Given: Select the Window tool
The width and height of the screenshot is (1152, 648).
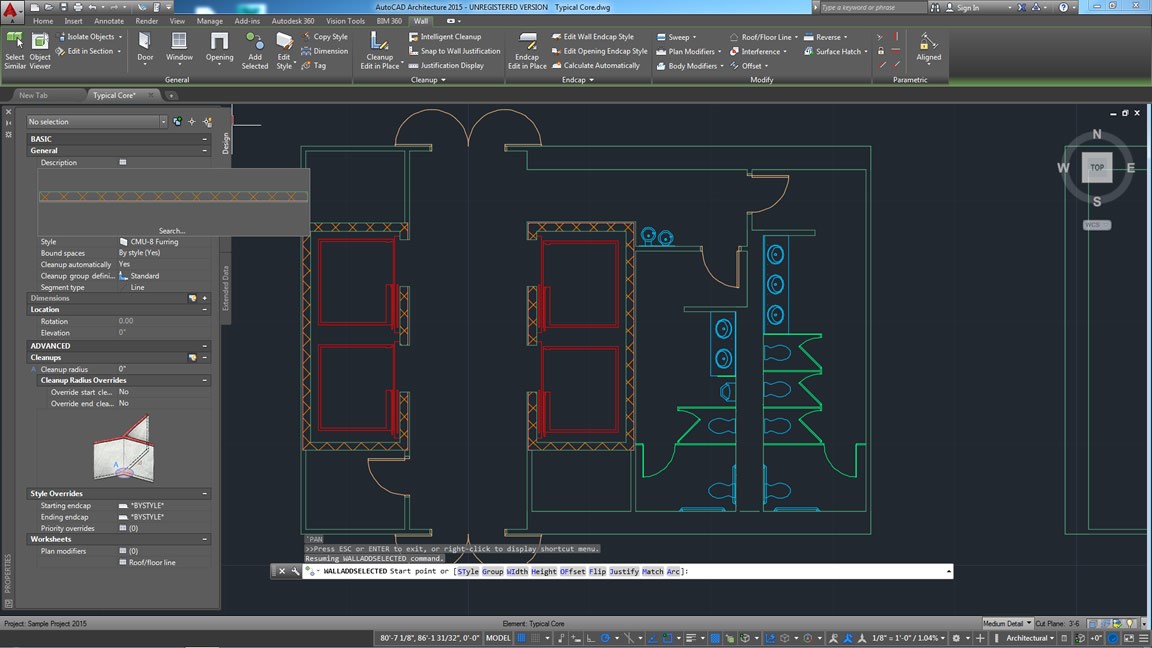Looking at the screenshot, I should tap(179, 45).
